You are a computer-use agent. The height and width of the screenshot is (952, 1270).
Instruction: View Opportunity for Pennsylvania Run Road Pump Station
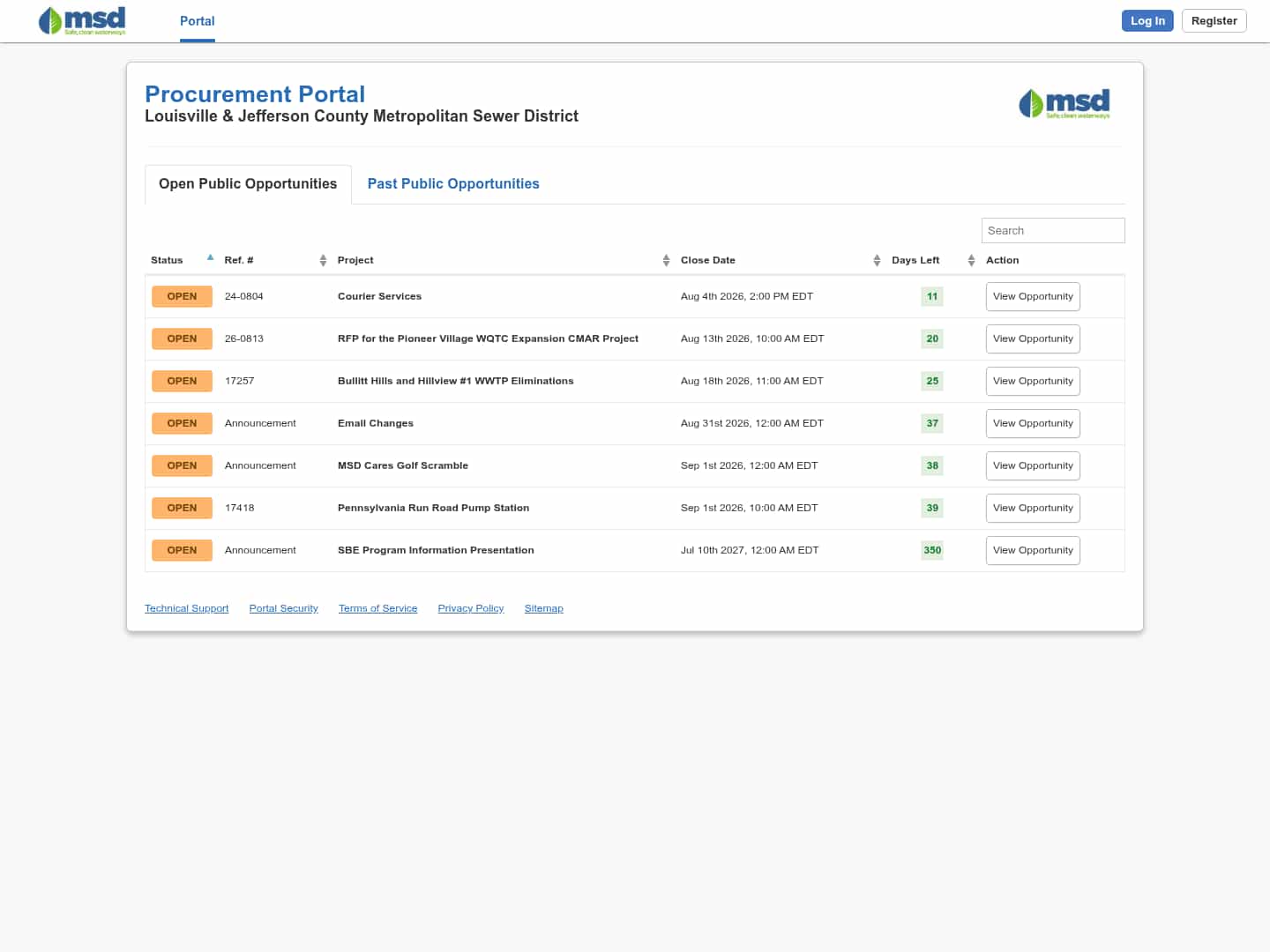[x=1033, y=508]
